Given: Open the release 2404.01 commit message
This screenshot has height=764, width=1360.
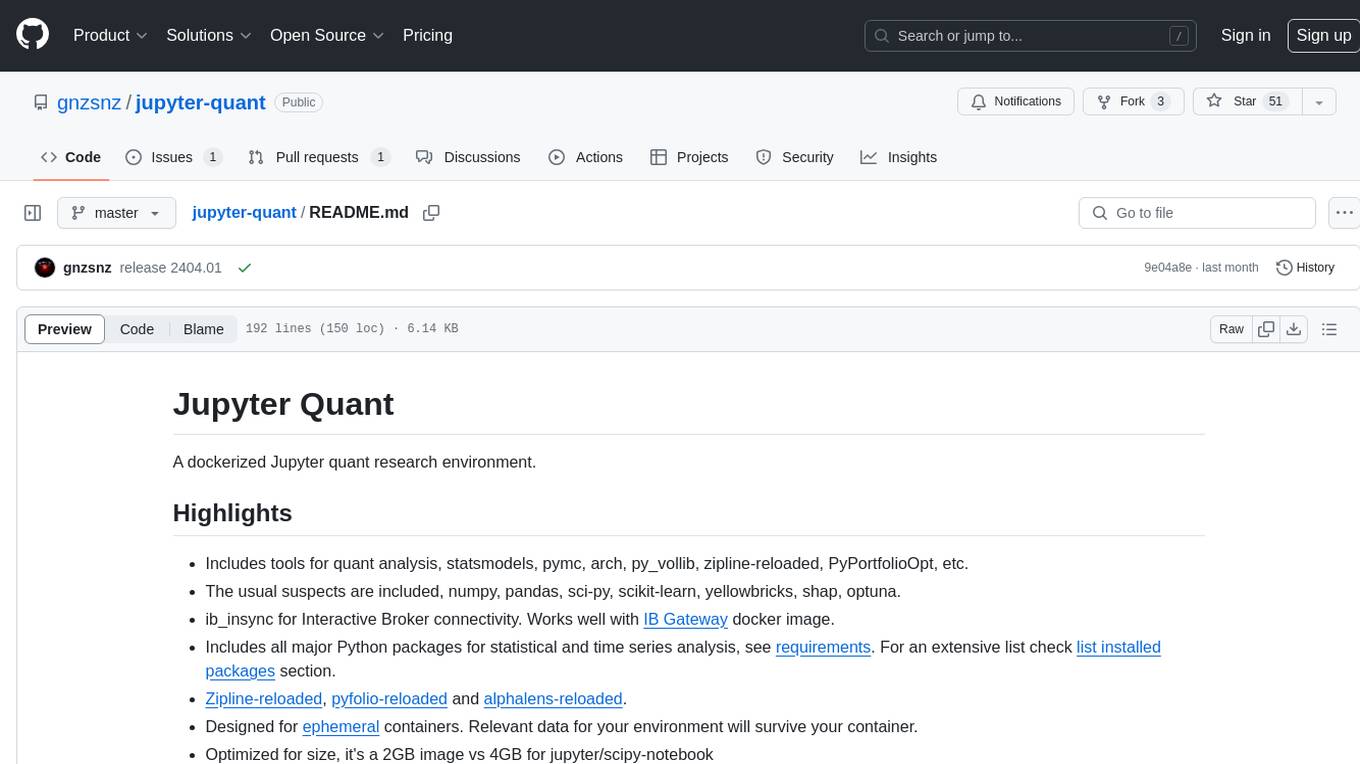Looking at the screenshot, I should [170, 268].
